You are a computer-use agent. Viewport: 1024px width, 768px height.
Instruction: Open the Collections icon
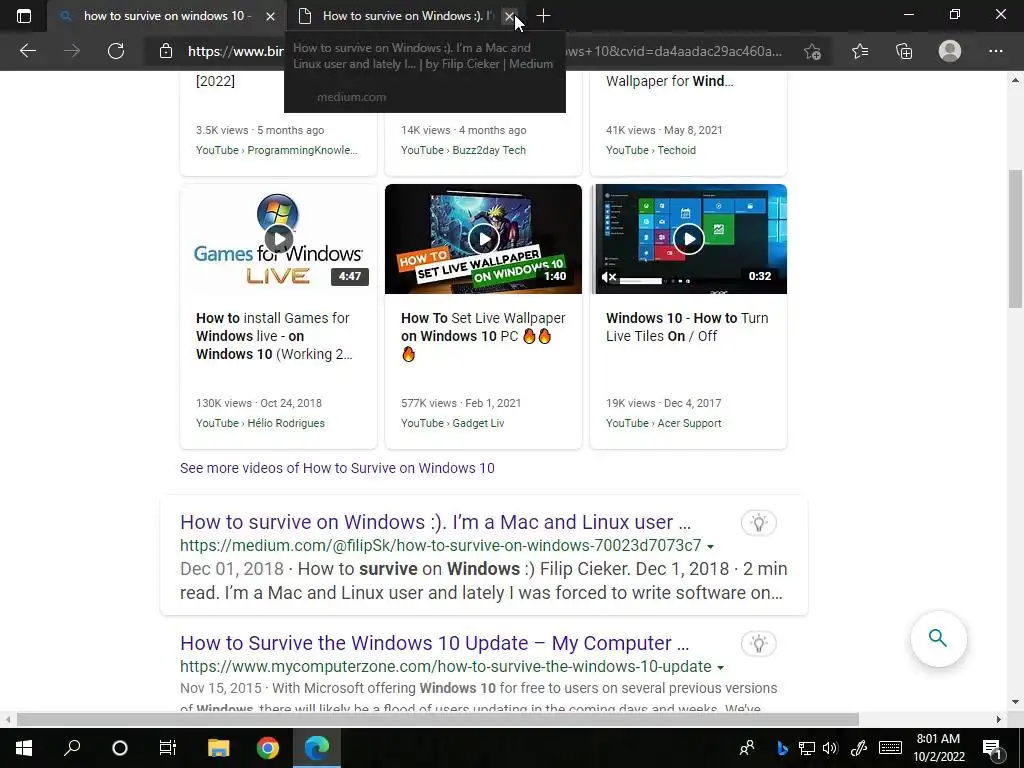pyautogui.click(x=904, y=51)
